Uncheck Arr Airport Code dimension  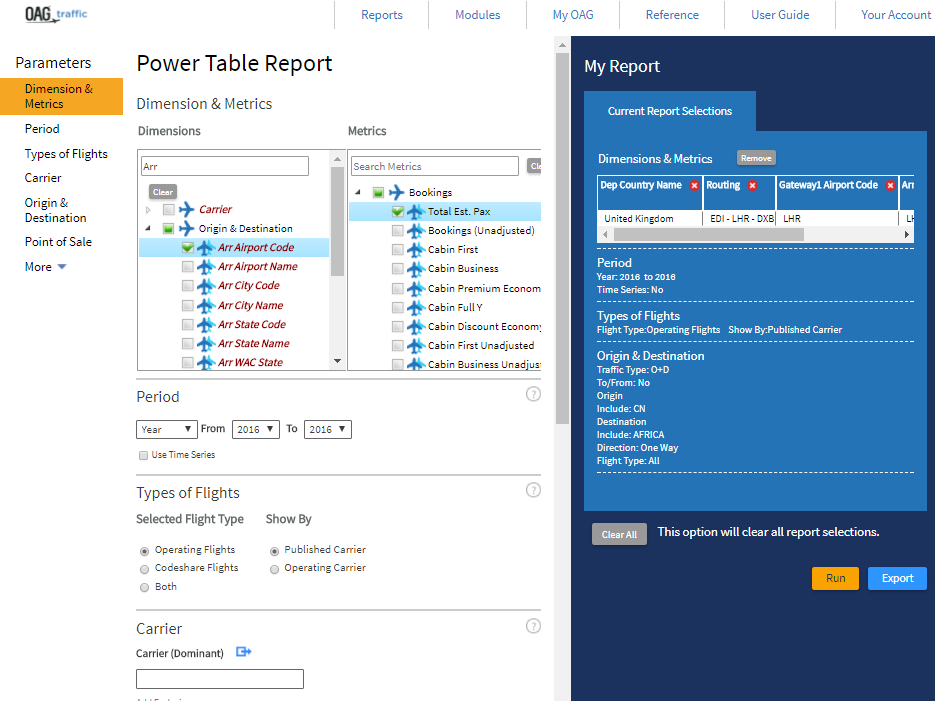(x=188, y=247)
